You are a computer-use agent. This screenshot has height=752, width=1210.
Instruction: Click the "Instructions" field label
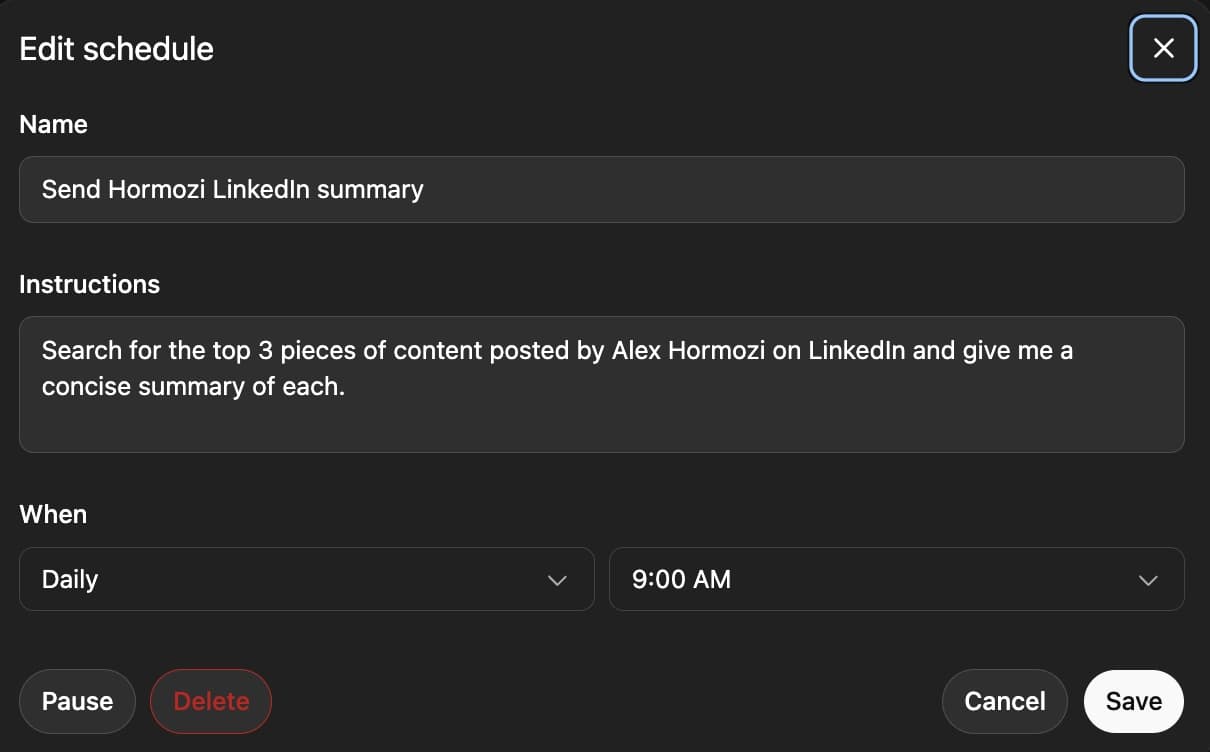tap(89, 285)
